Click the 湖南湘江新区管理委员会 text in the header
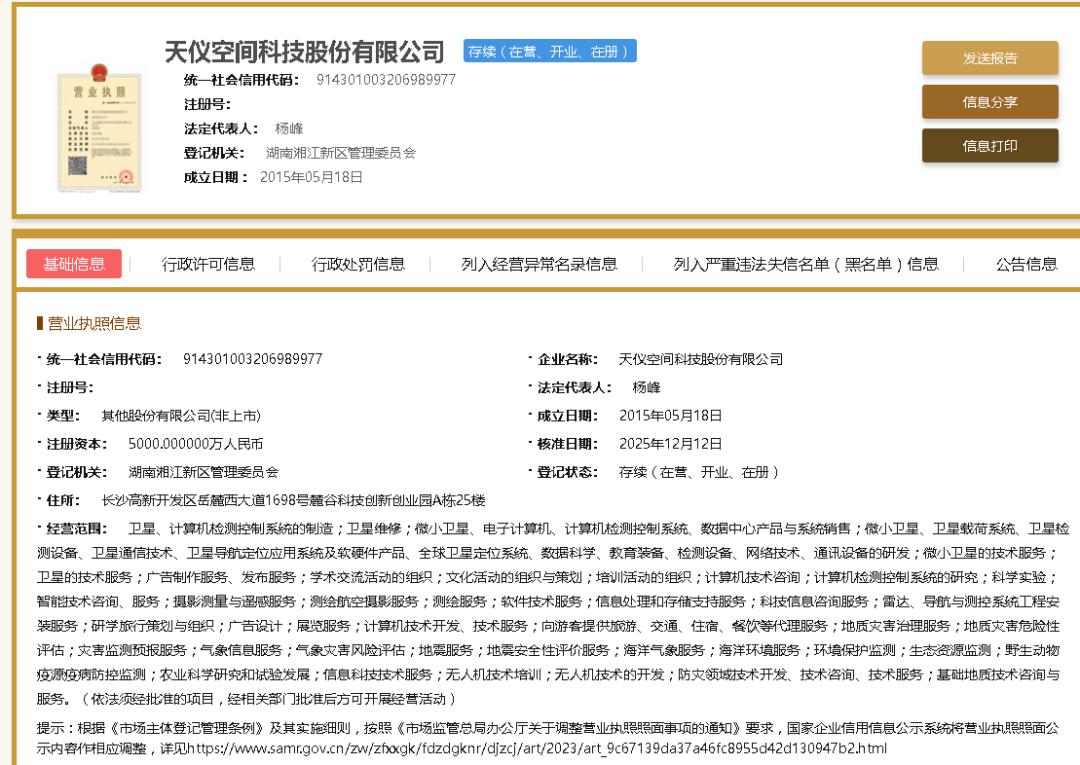This screenshot has width=1080, height=765. tap(340, 153)
